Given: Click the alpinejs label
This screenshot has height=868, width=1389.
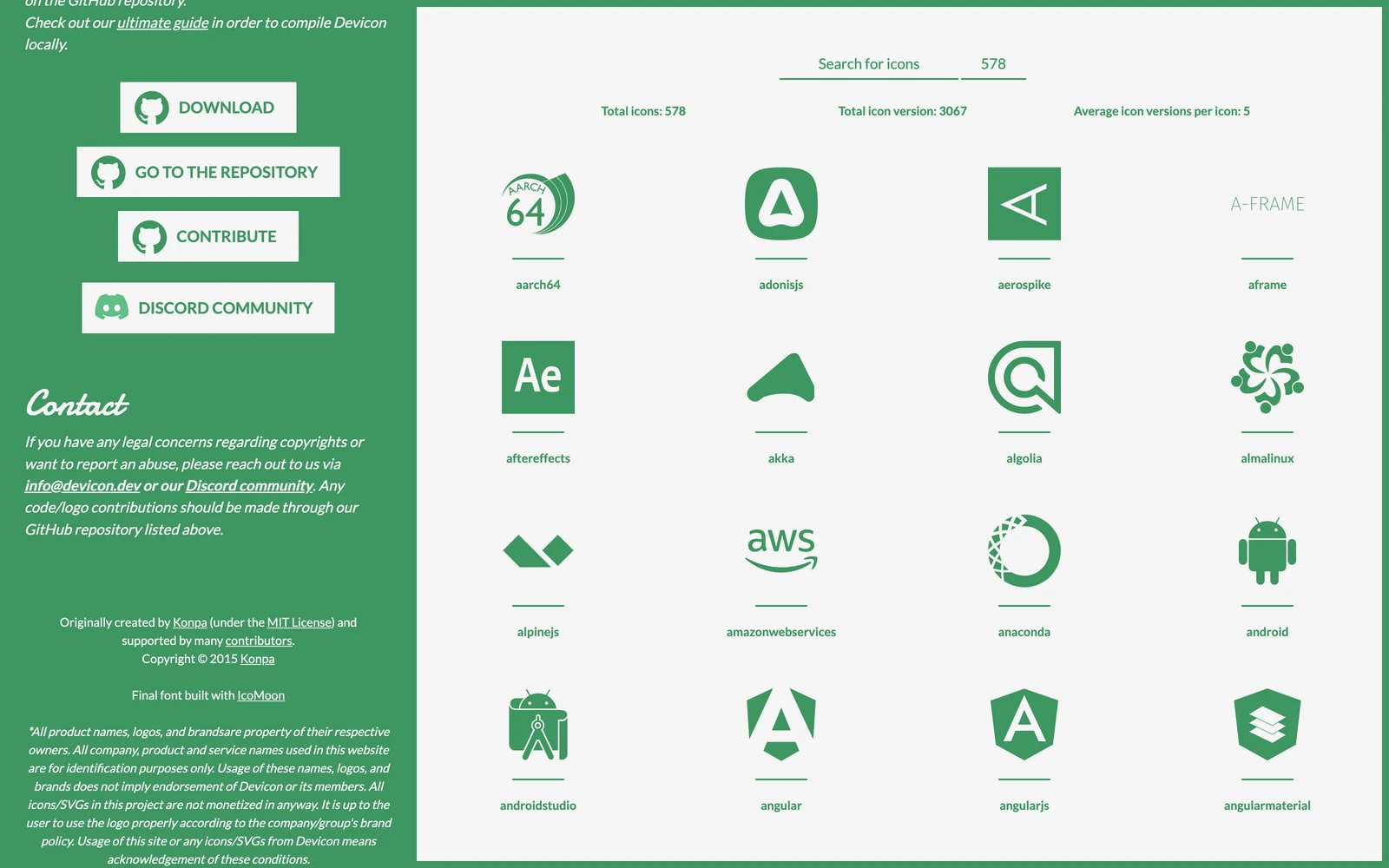Looking at the screenshot, I should 538,632.
